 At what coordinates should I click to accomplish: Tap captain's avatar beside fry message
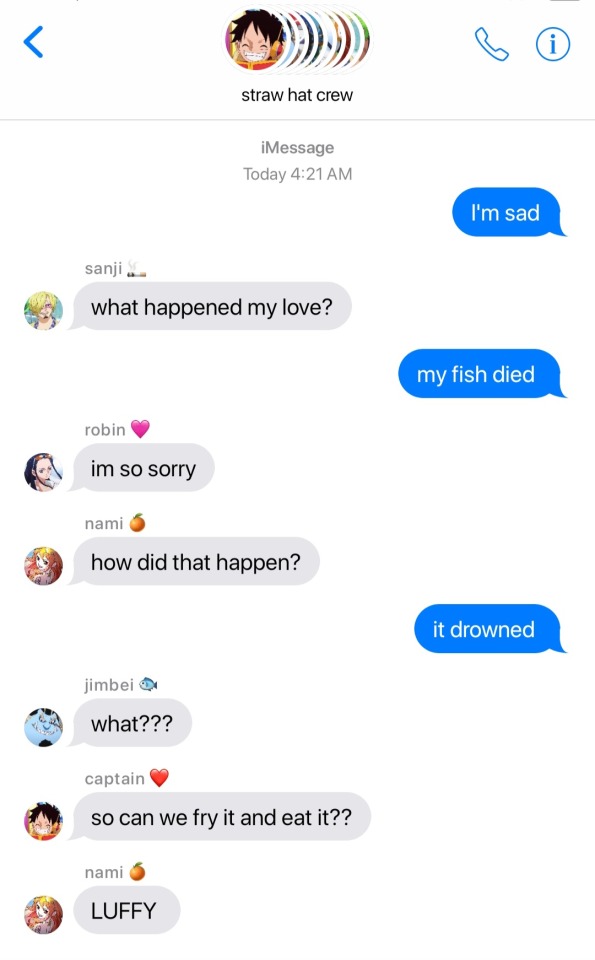click(x=43, y=820)
